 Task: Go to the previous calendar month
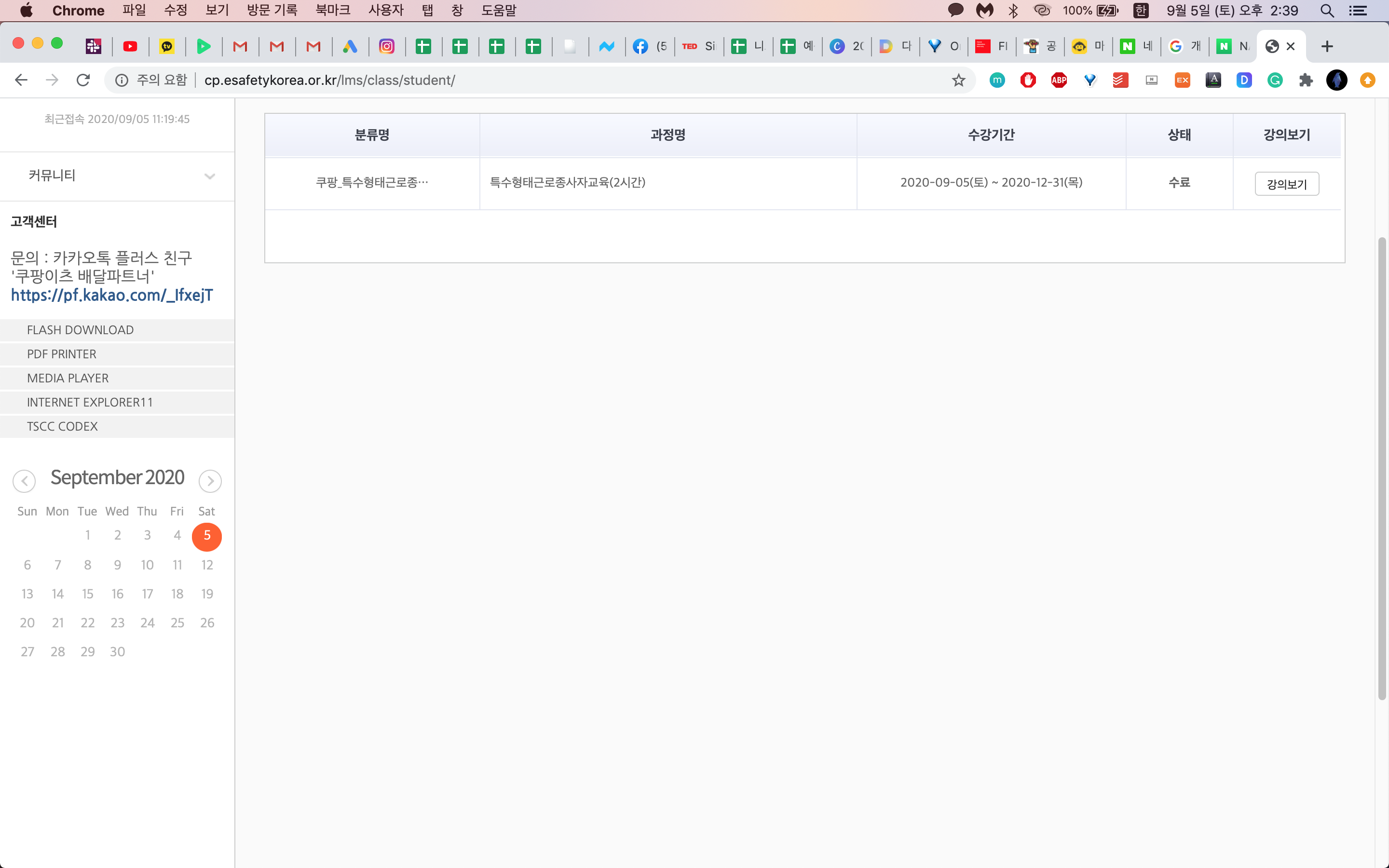pyautogui.click(x=24, y=481)
